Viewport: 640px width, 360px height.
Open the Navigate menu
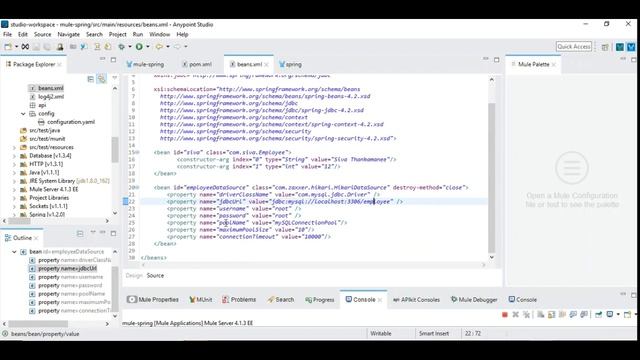[69, 34]
